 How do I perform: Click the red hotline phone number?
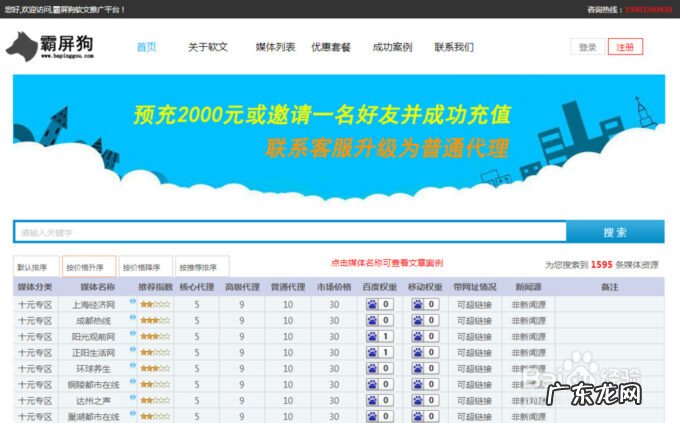click(649, 9)
